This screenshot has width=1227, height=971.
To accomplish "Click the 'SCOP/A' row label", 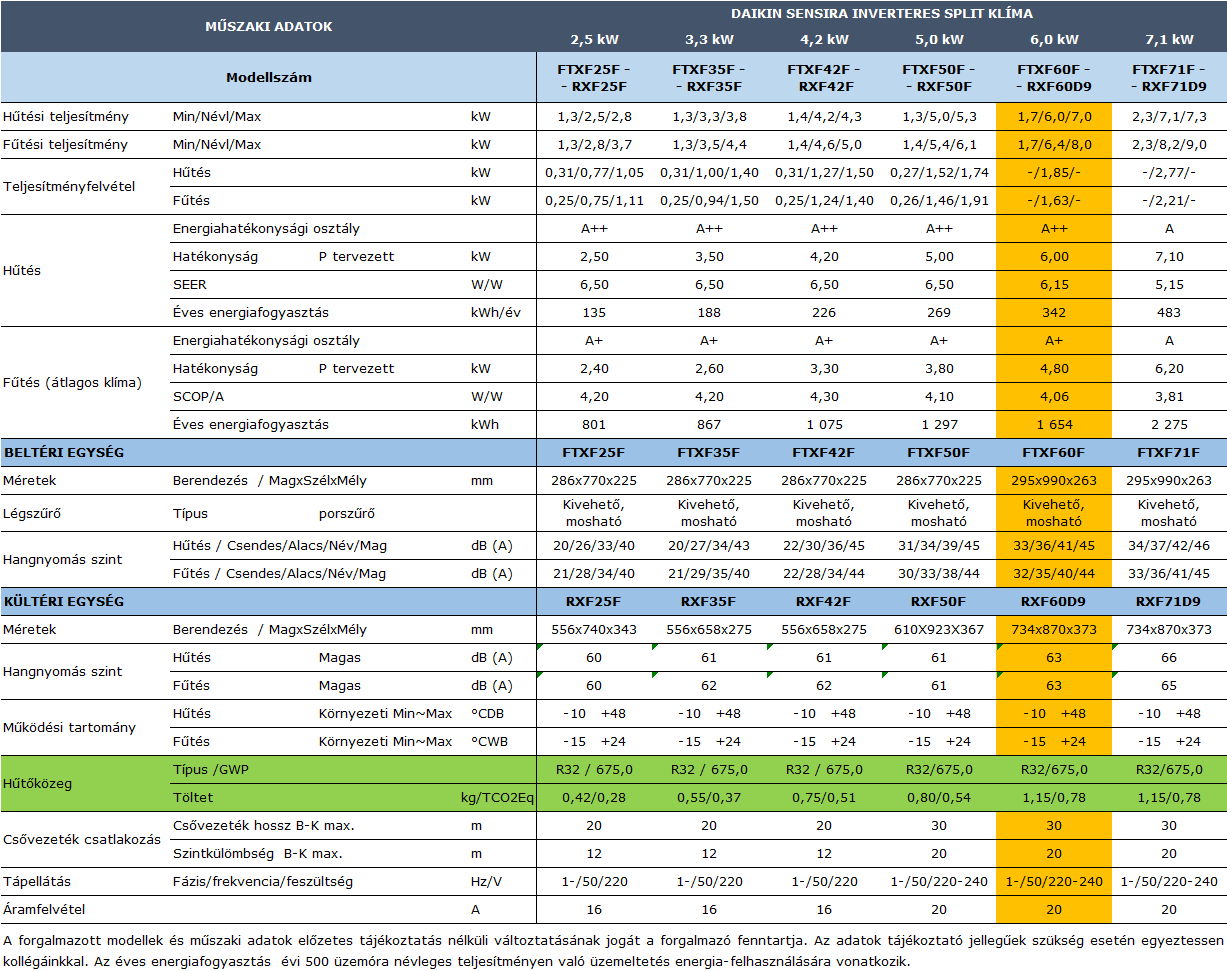I will [197, 396].
